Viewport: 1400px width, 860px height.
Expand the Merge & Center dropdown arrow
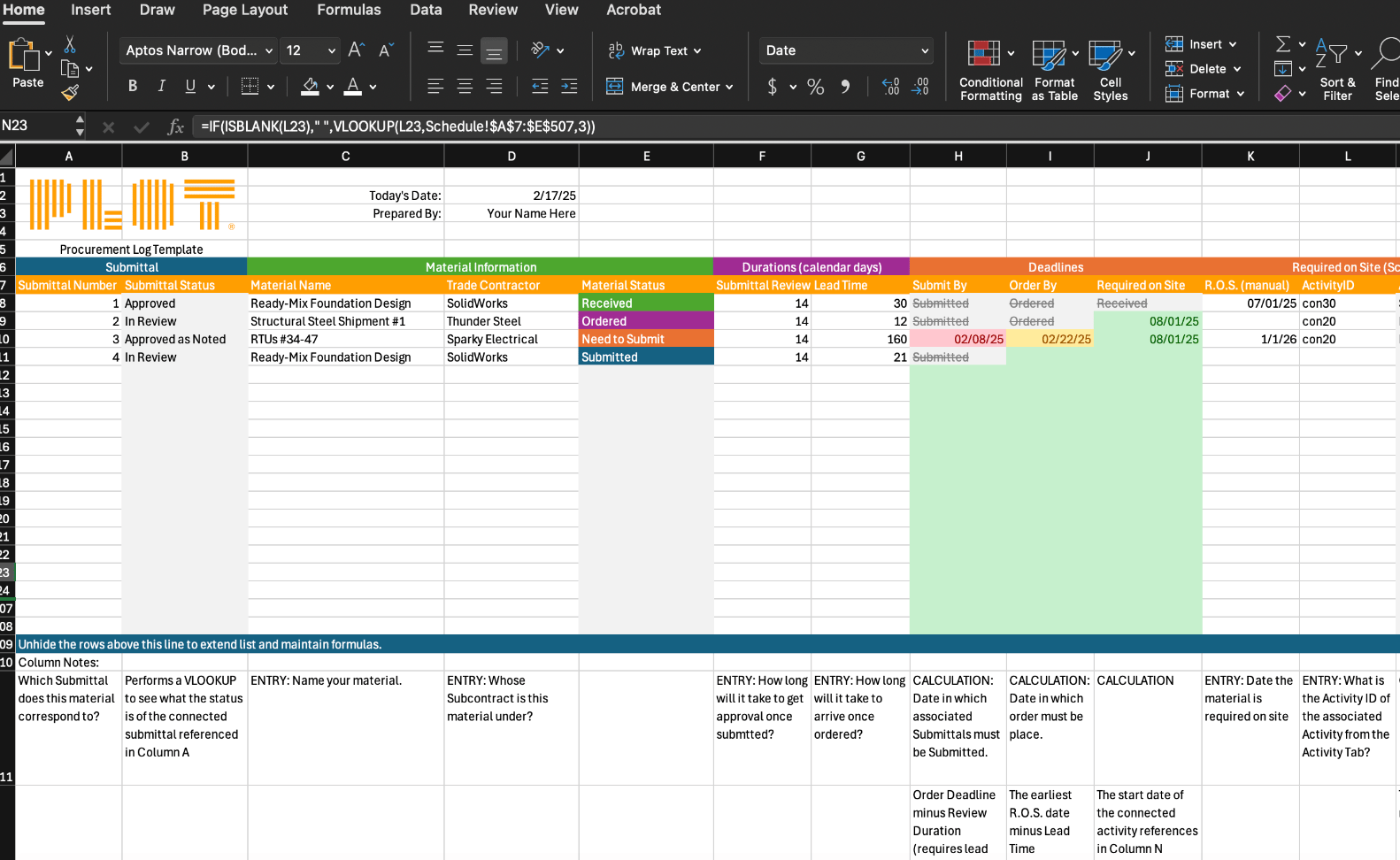[x=729, y=87]
